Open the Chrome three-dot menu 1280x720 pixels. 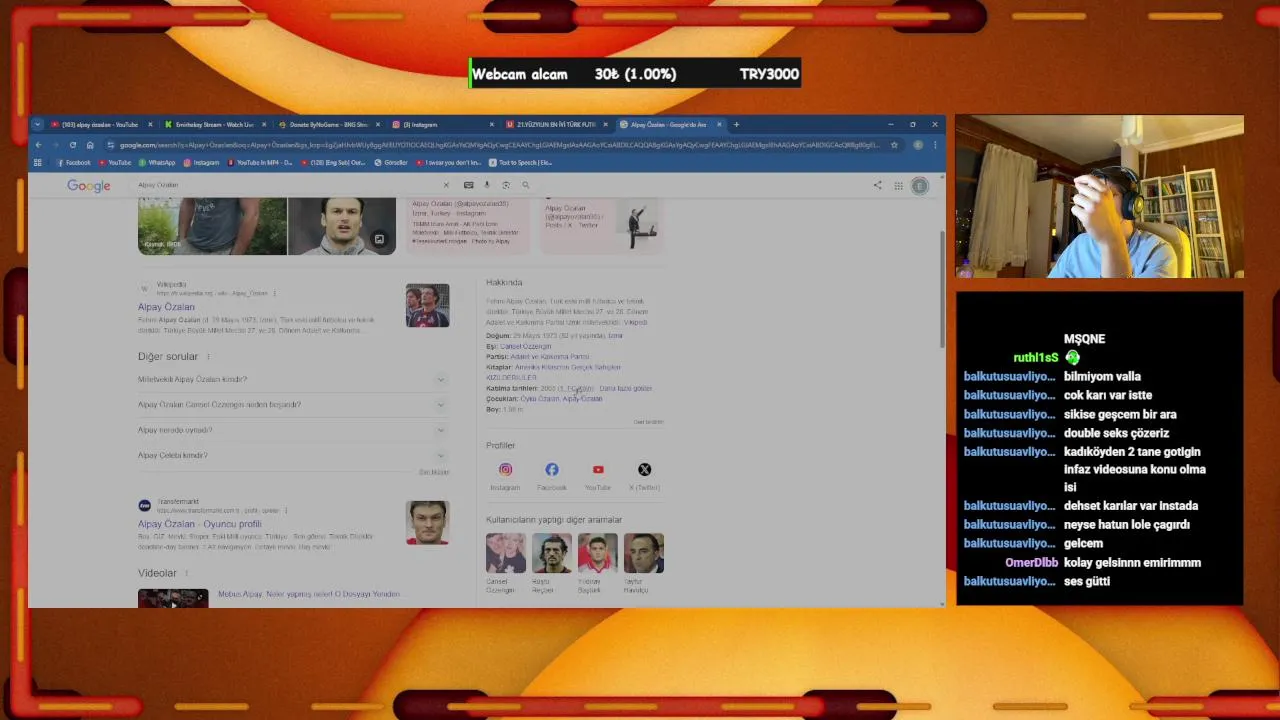click(935, 145)
